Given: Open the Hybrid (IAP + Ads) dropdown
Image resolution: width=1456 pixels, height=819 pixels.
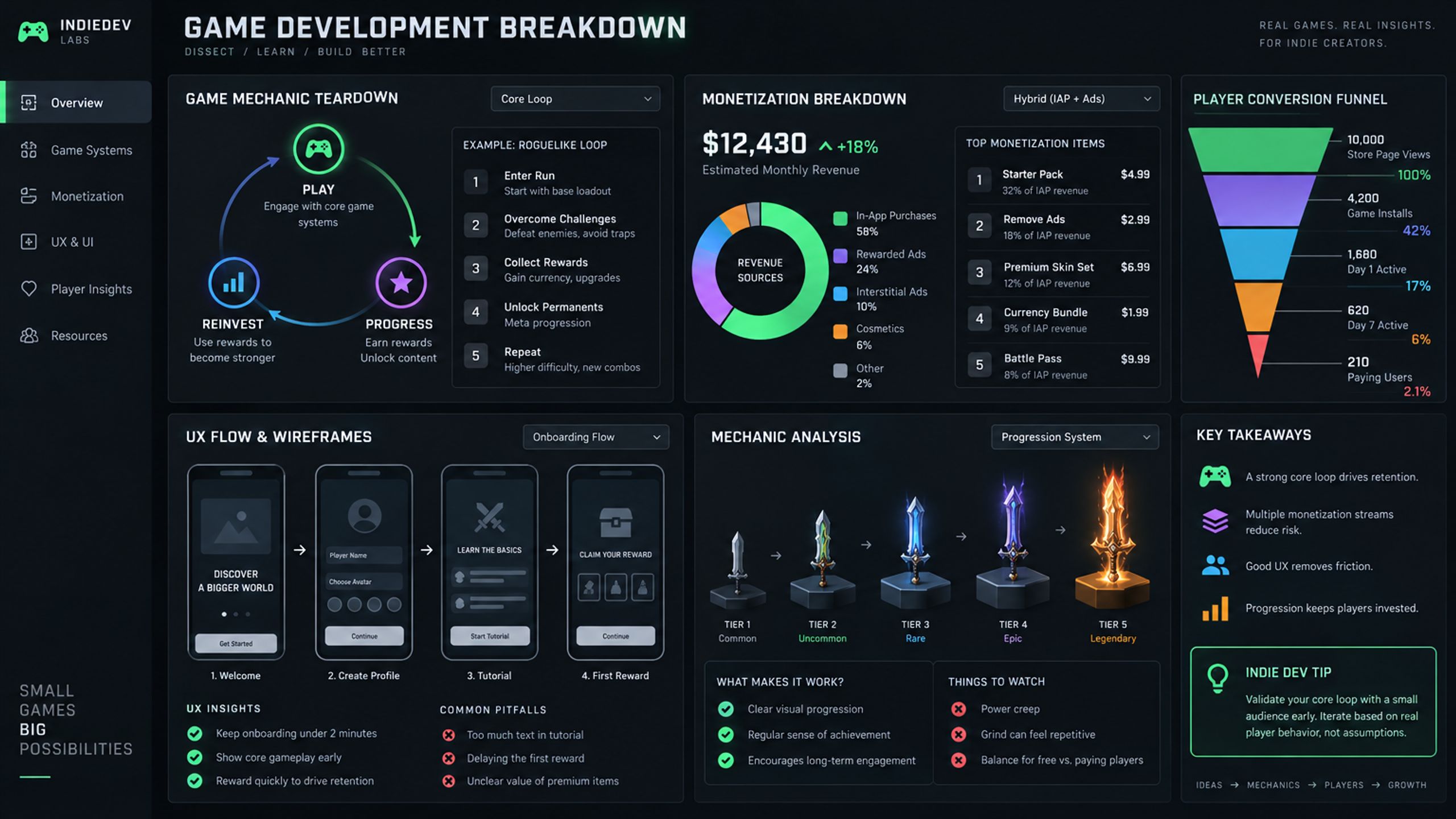Looking at the screenshot, I should click(x=1081, y=99).
